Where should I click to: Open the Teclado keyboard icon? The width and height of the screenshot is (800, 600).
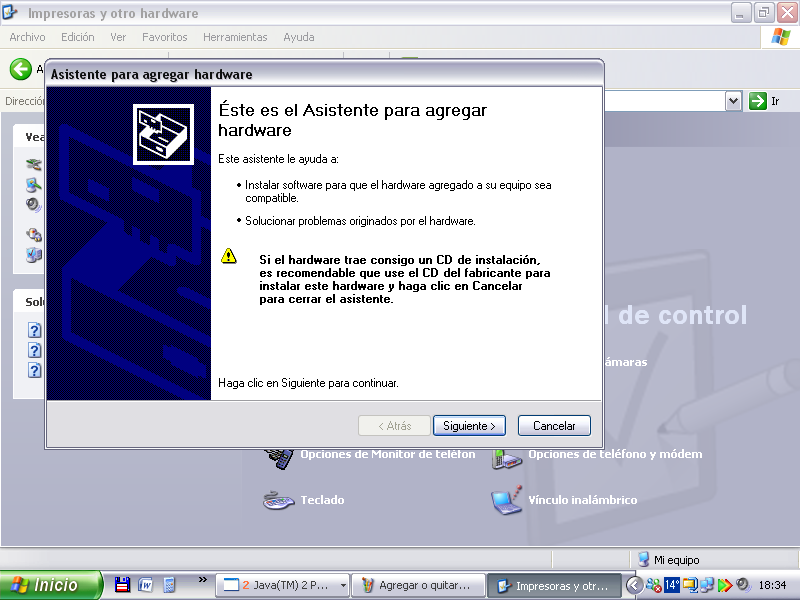[279, 500]
